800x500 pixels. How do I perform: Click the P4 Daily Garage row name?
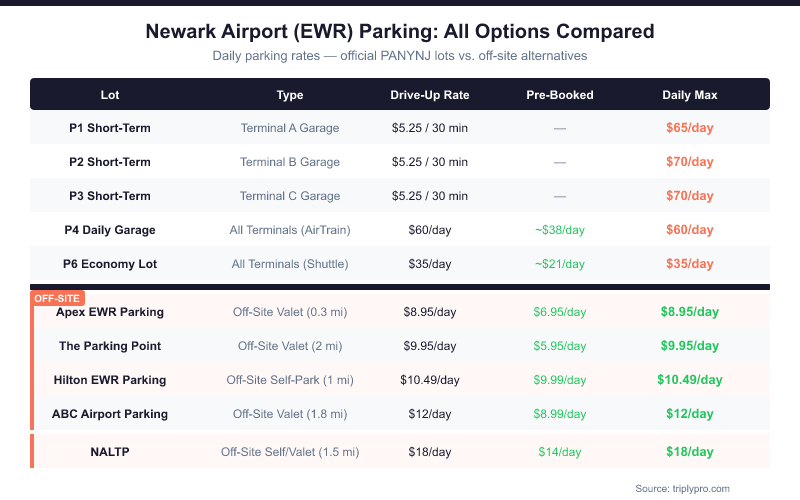(x=110, y=230)
